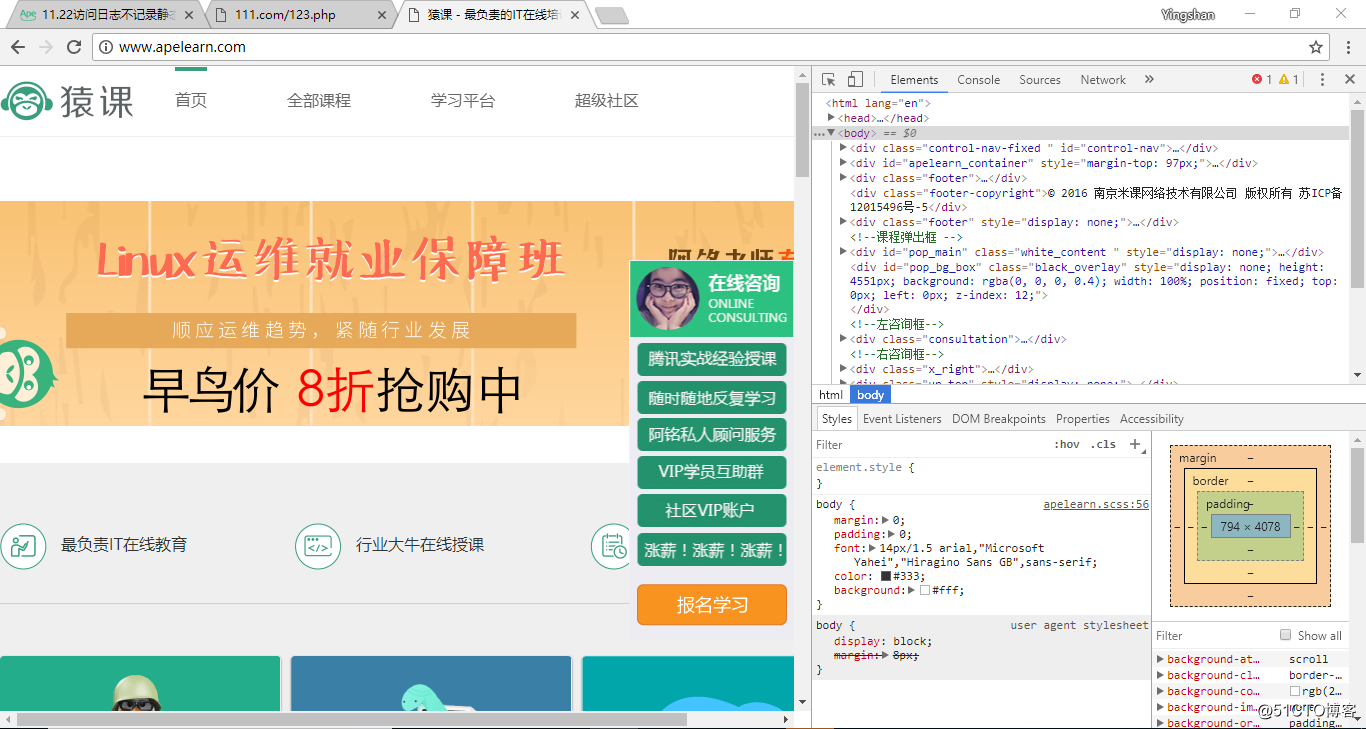Open the apelearn.scss:56 source link

click(1096, 505)
